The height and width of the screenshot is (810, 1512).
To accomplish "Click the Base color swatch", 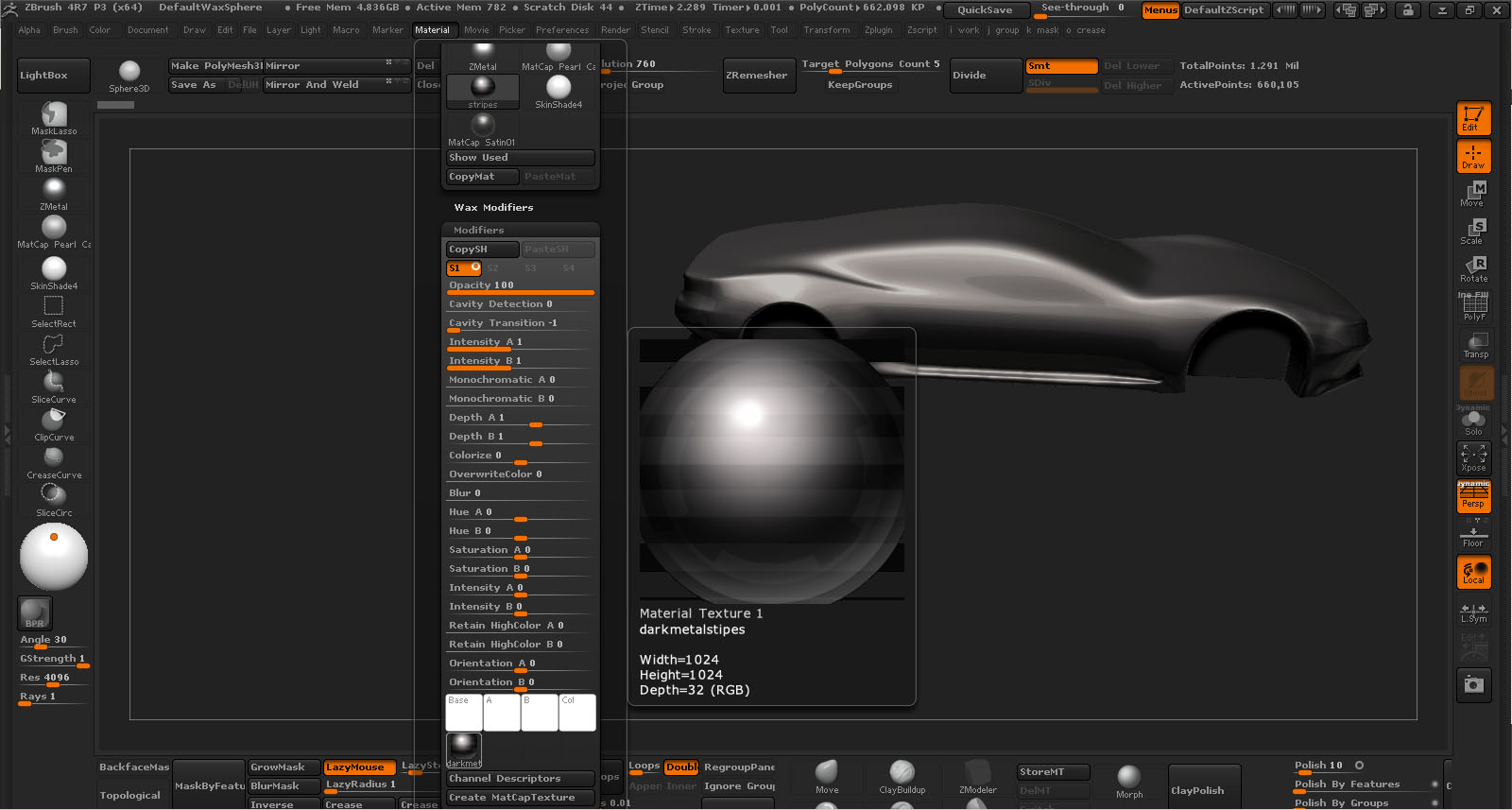I will (464, 713).
